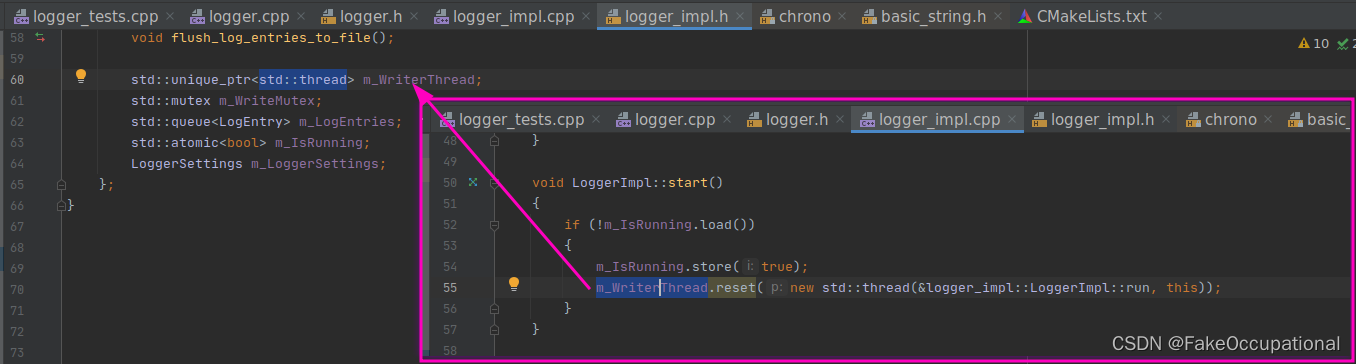Click the lightbulb on line 55 in inset editor
This screenshot has height=364, width=1356.
(x=514, y=284)
